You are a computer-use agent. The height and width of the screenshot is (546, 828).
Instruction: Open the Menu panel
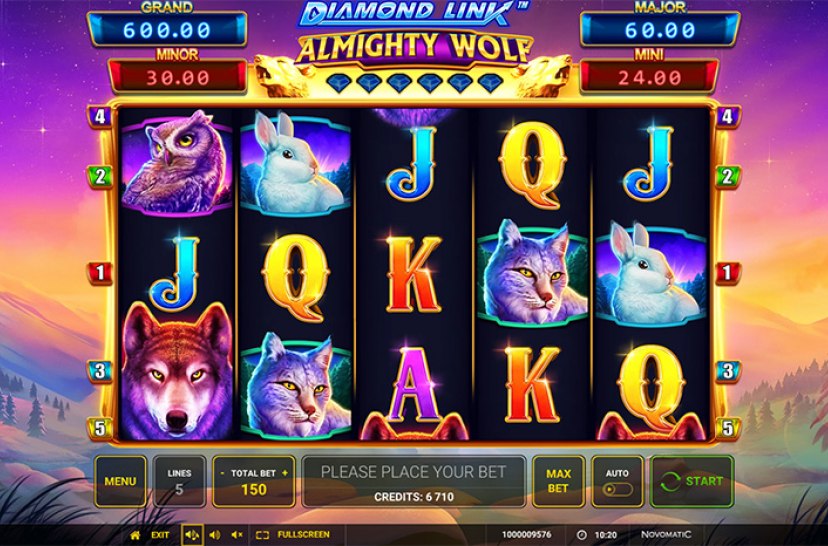120,481
